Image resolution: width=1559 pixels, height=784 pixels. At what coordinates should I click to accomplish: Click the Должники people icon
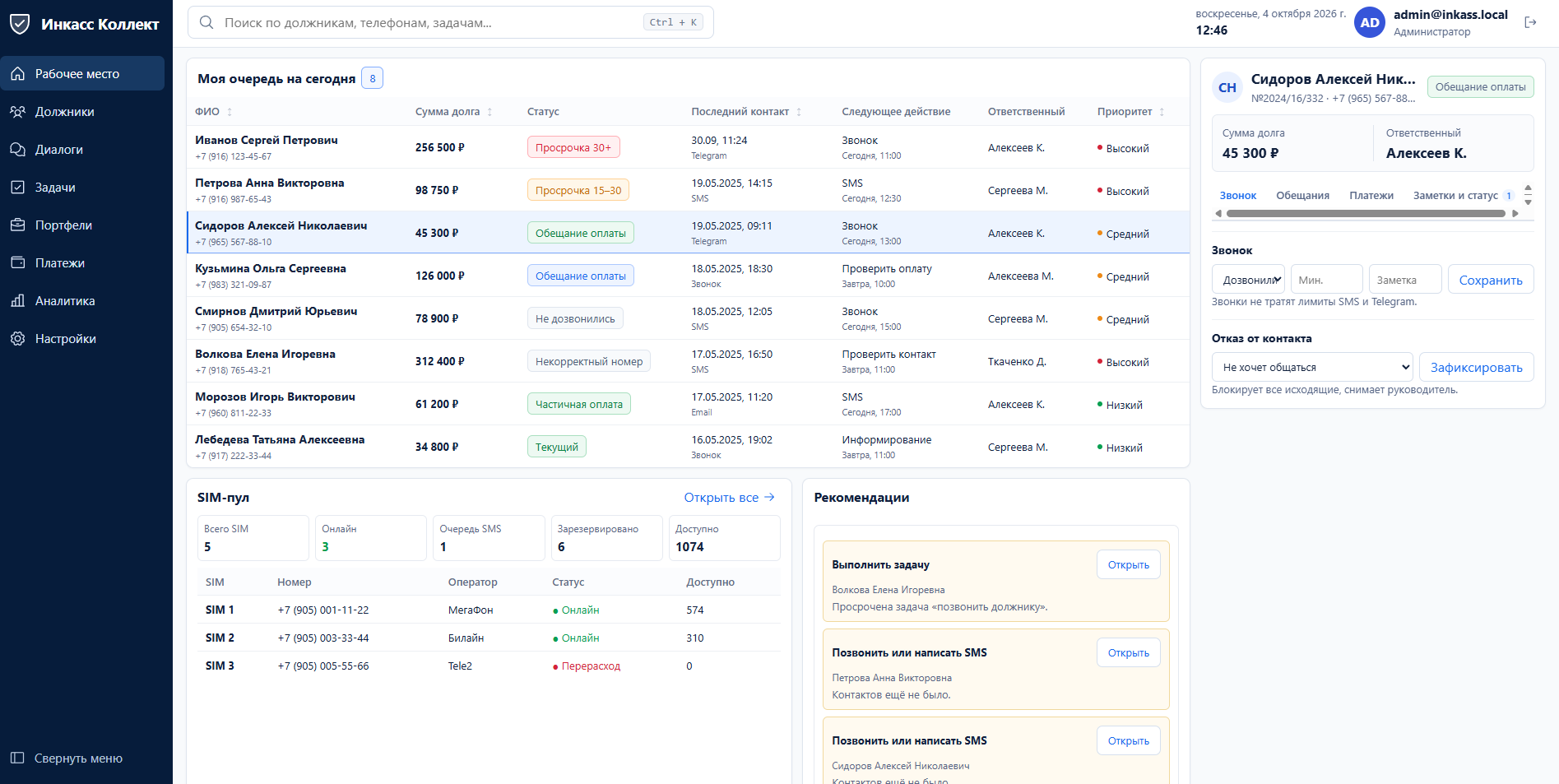point(17,111)
